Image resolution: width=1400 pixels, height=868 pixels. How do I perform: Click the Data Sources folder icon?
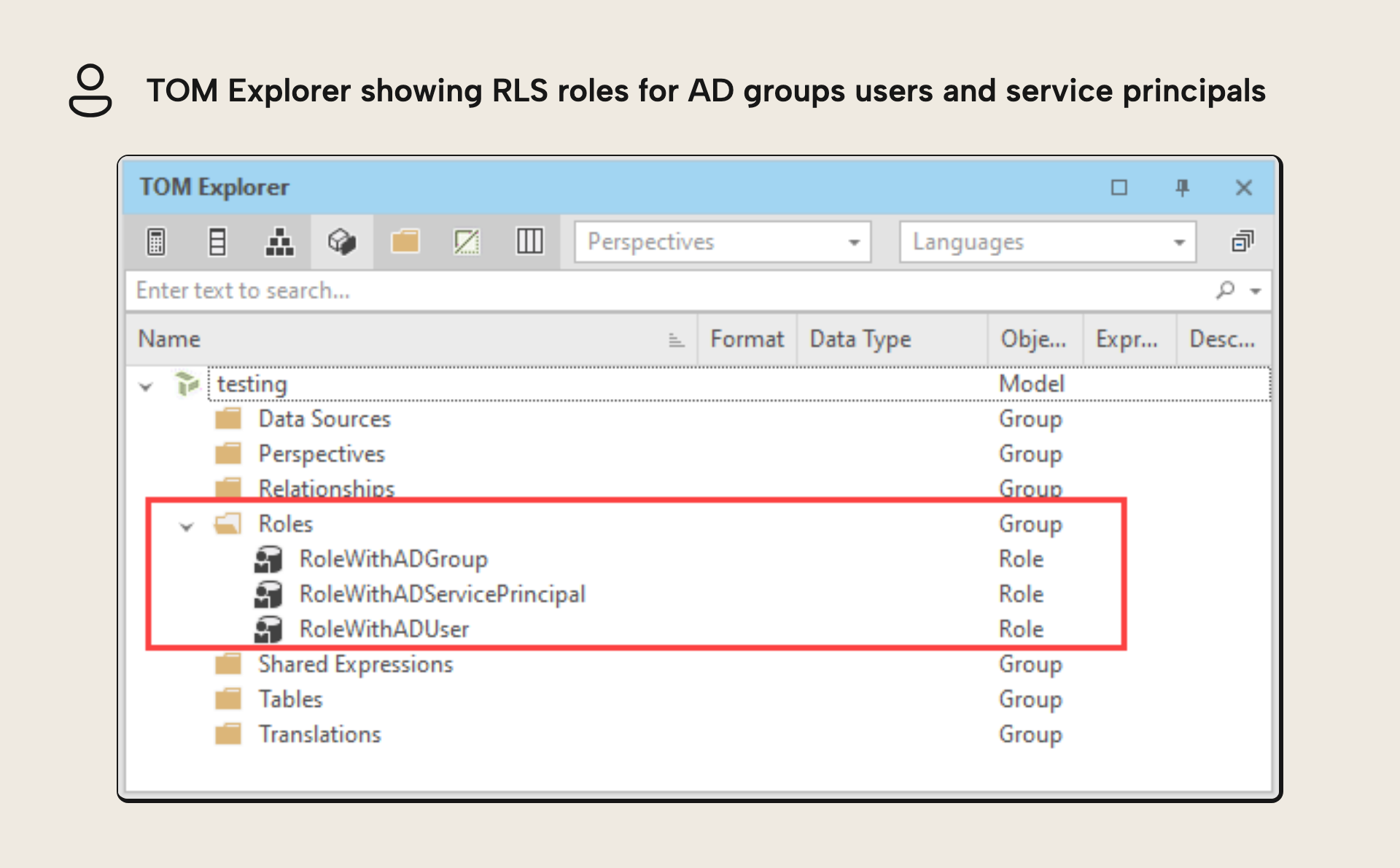228,419
